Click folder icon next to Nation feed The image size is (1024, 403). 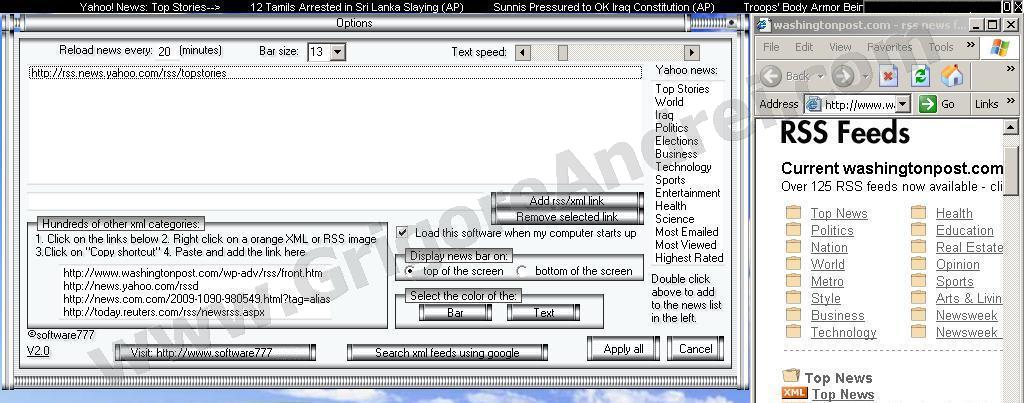(793, 246)
